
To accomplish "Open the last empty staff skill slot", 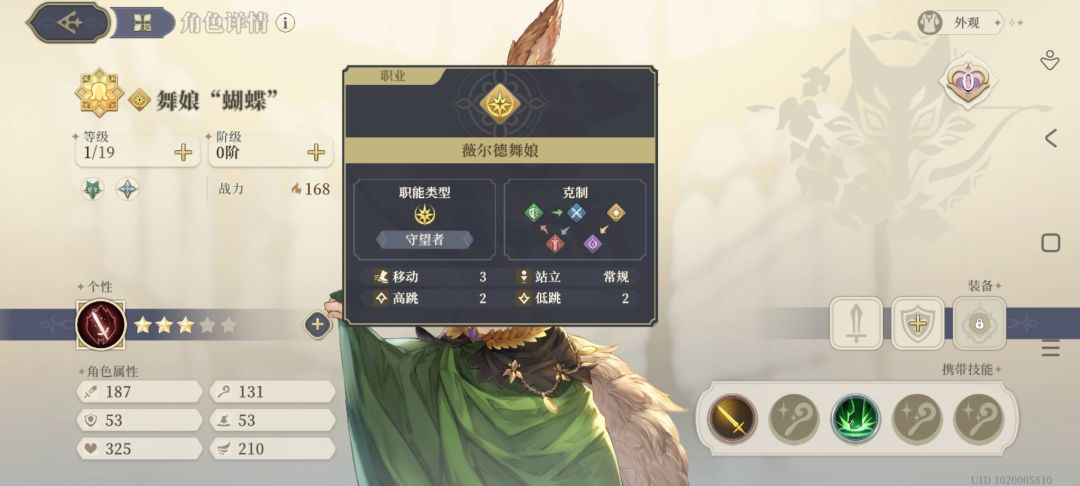I will pyautogui.click(x=979, y=418).
